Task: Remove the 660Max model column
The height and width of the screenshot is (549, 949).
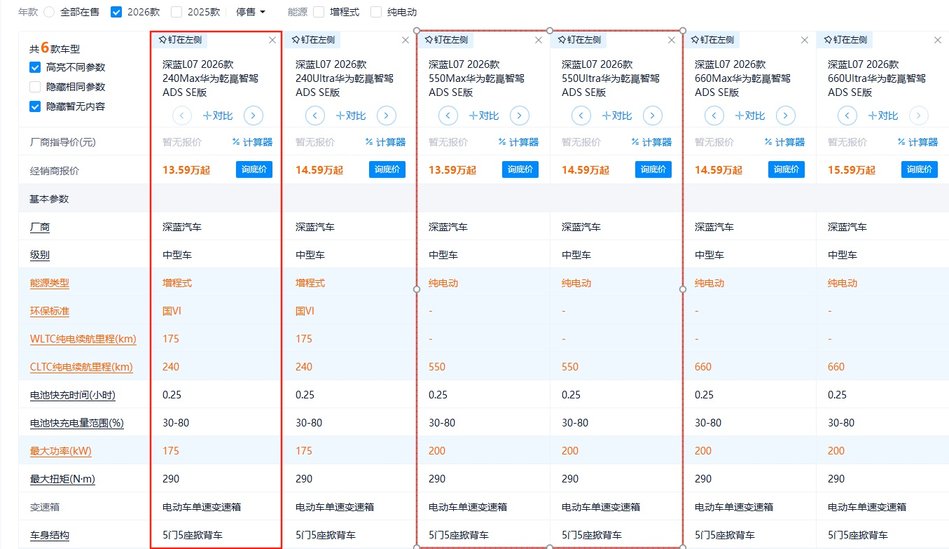Action: 804,40
